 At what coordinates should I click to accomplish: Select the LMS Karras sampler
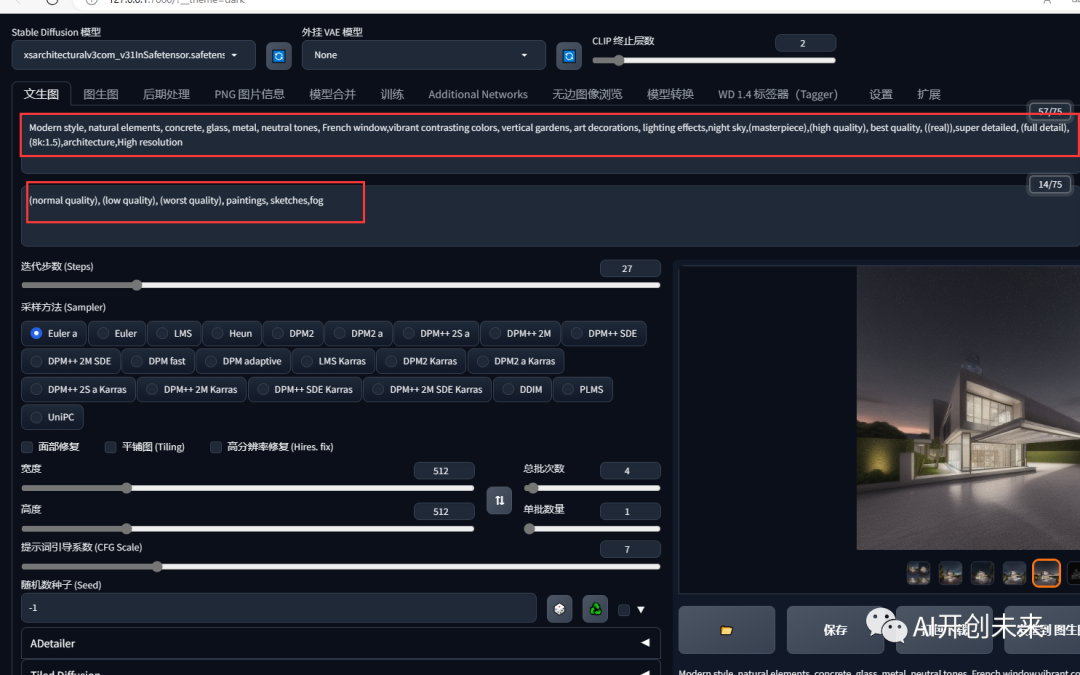pos(333,361)
